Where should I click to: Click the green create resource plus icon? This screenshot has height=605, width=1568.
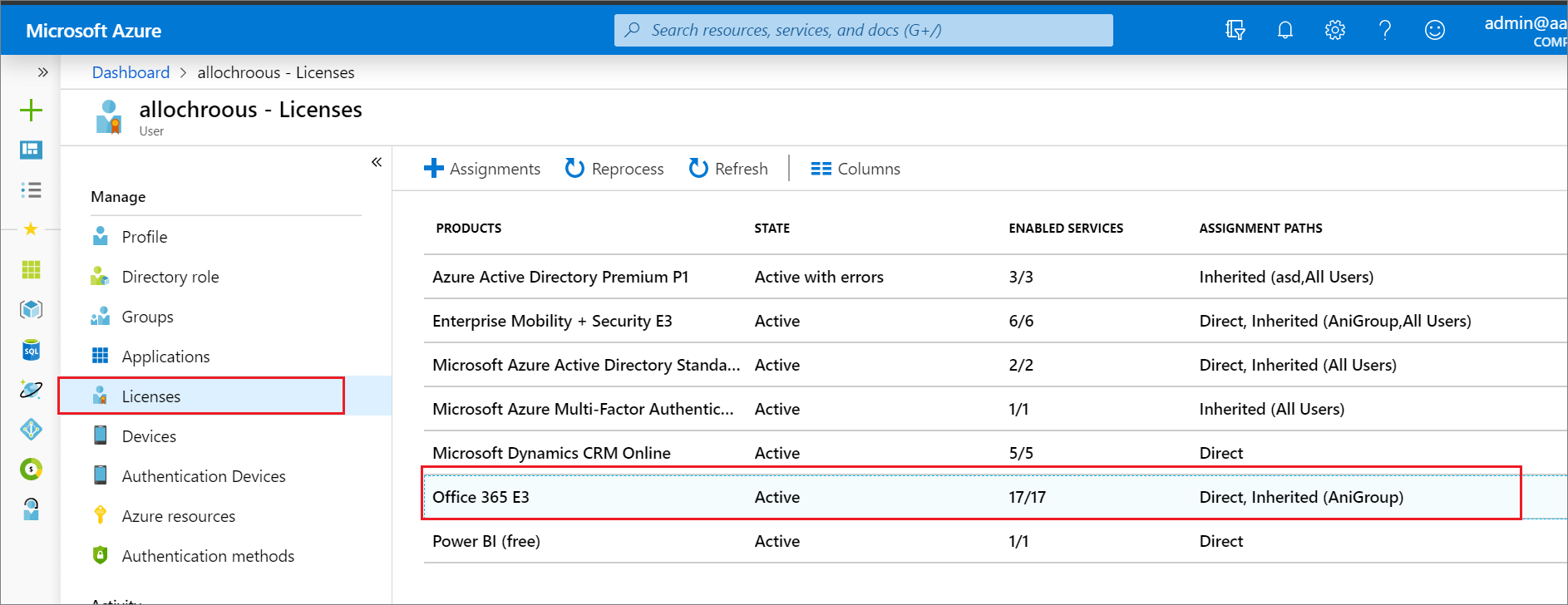[31, 110]
